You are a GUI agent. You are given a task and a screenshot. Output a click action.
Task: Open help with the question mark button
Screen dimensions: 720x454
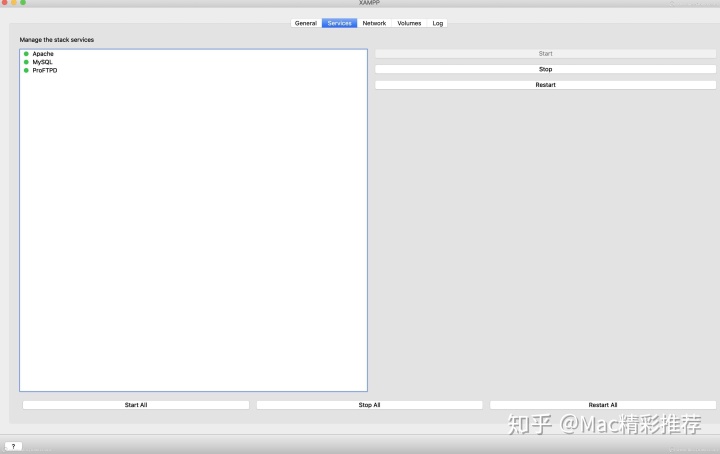click(x=13, y=446)
